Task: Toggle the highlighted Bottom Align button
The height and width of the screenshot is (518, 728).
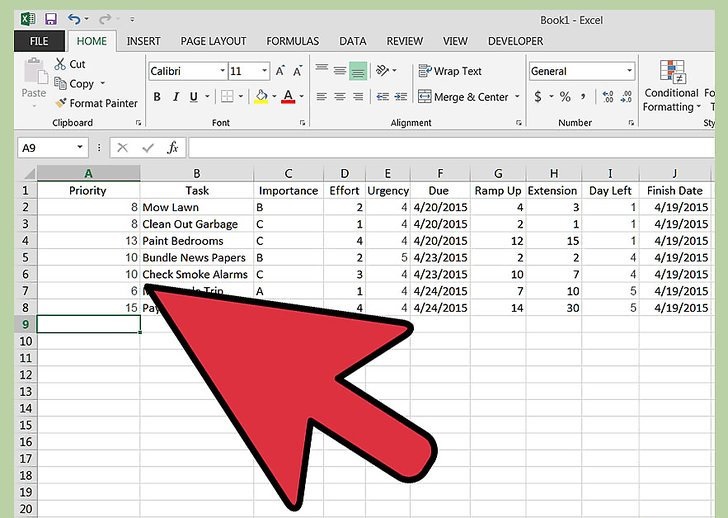Action: click(x=358, y=71)
